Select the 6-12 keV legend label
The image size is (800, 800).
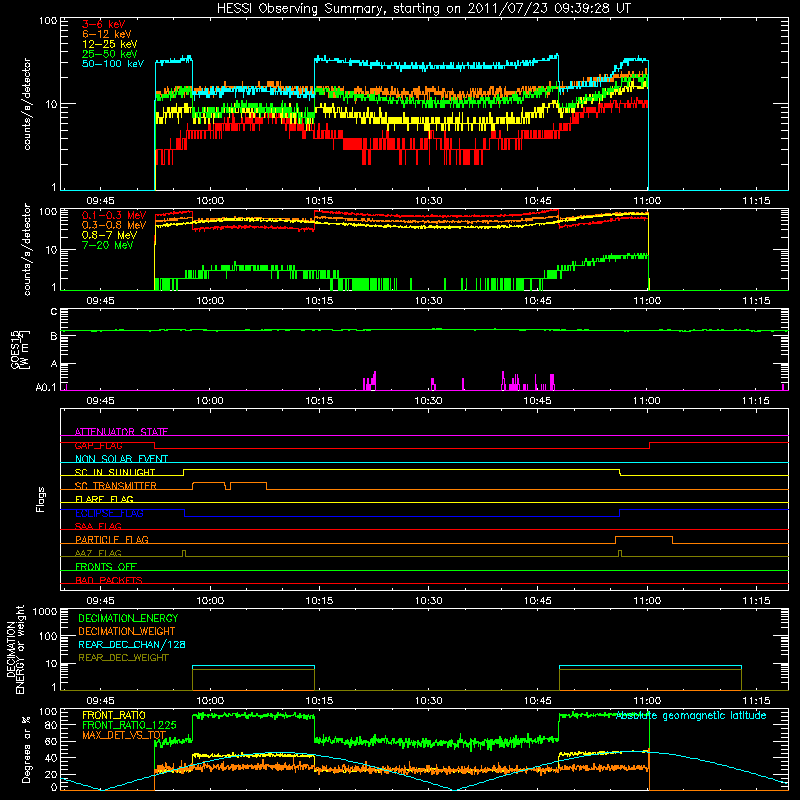pyautogui.click(x=107, y=34)
